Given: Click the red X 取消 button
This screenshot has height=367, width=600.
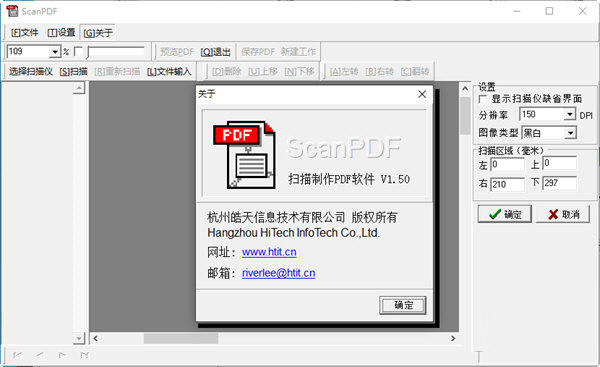Looking at the screenshot, I should (x=563, y=214).
